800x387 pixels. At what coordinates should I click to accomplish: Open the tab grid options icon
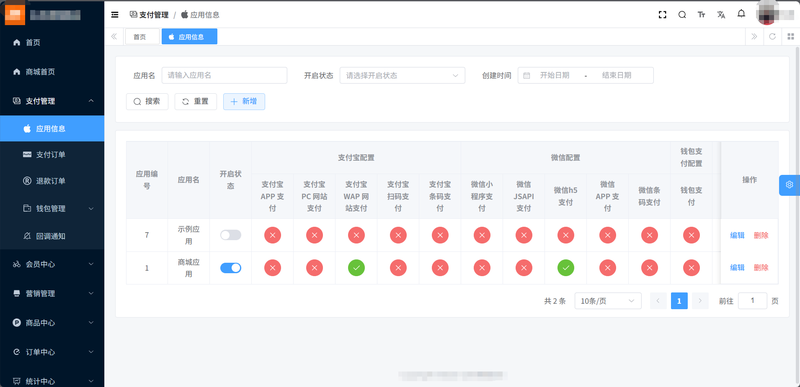pyautogui.click(x=791, y=36)
